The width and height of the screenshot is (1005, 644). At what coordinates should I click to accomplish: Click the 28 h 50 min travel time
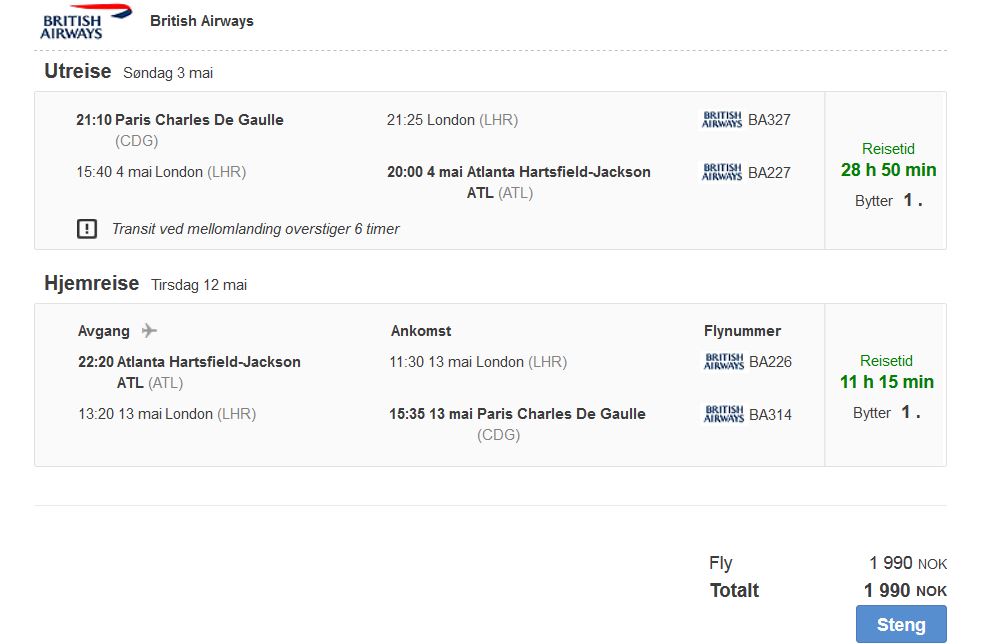coord(888,170)
